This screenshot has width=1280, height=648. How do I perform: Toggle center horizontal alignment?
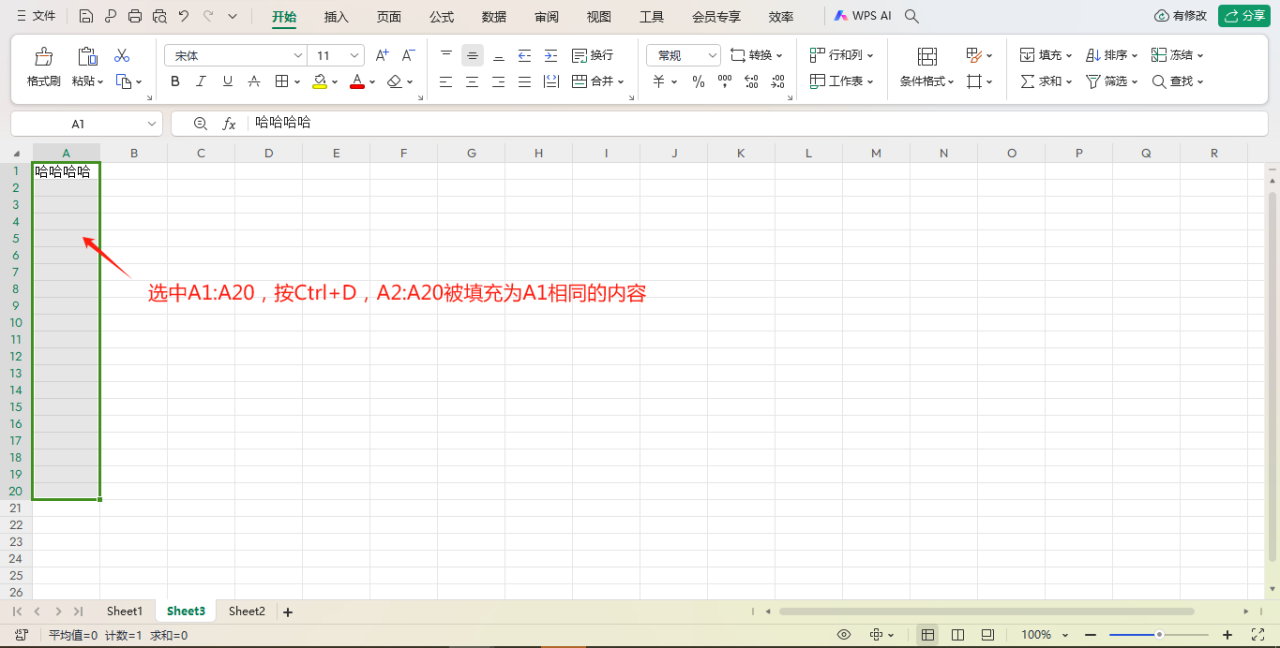[x=472, y=81]
